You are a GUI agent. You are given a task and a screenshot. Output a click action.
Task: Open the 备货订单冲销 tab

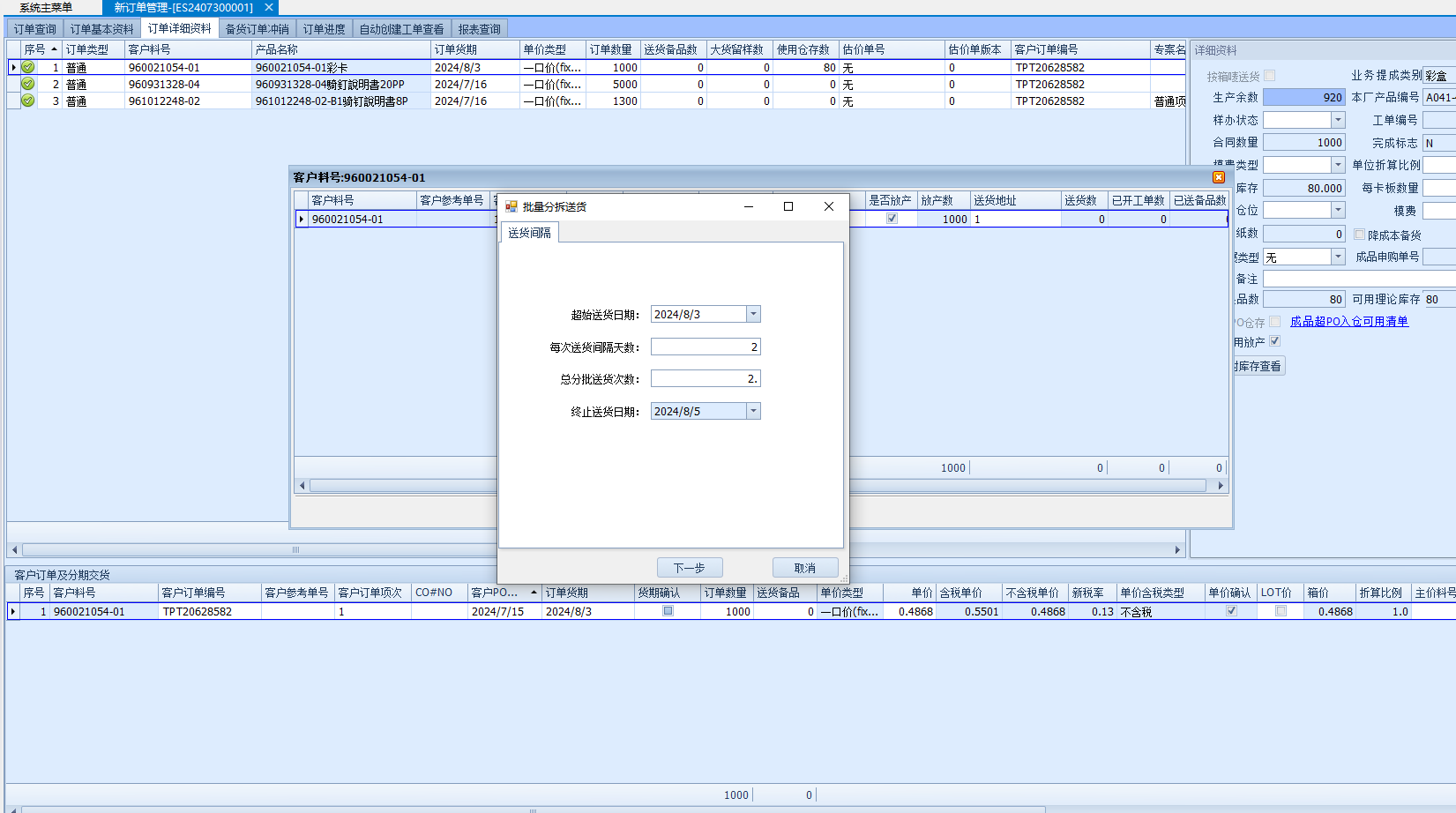tap(257, 29)
